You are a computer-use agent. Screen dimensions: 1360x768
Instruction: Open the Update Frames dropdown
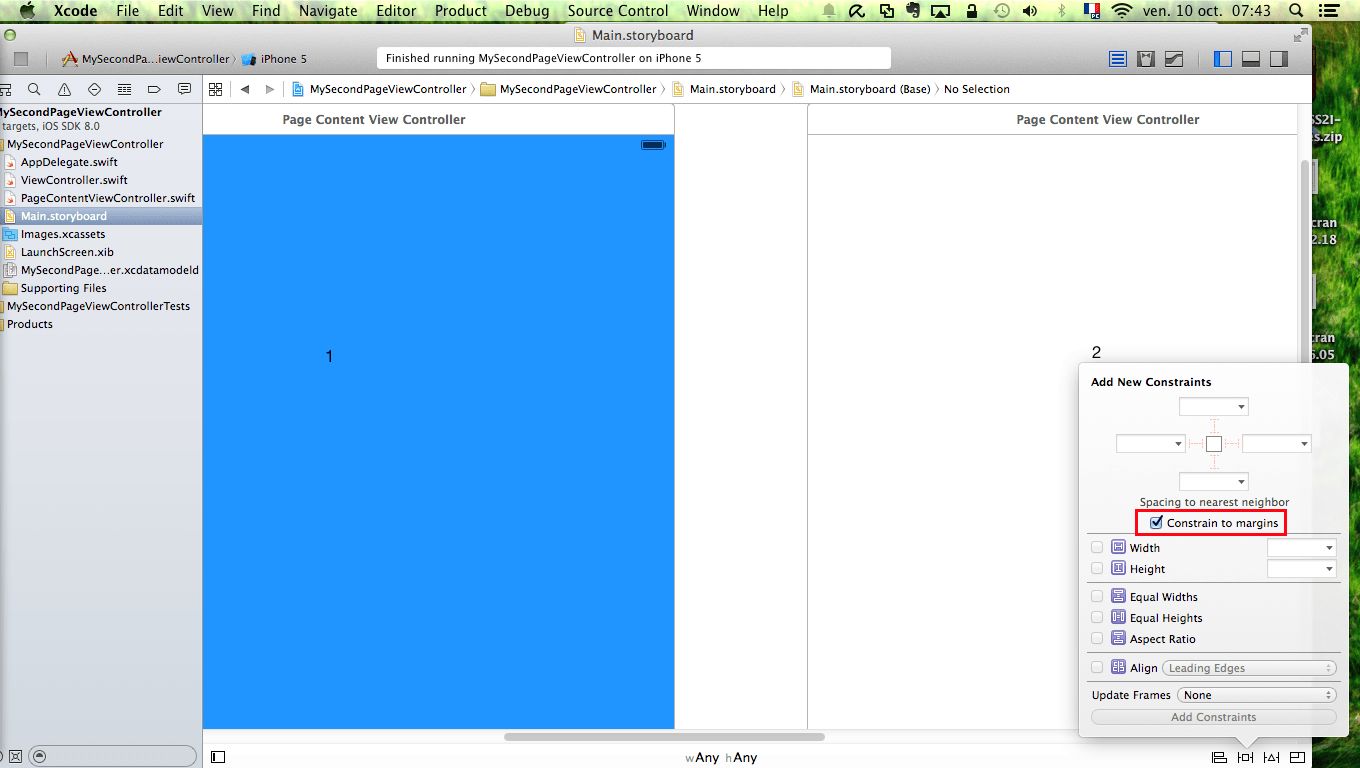point(1256,694)
